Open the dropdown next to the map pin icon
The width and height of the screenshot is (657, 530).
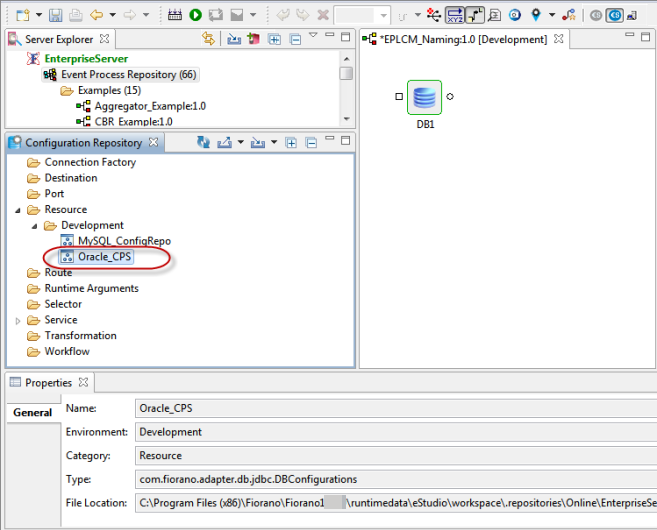[x=552, y=16]
